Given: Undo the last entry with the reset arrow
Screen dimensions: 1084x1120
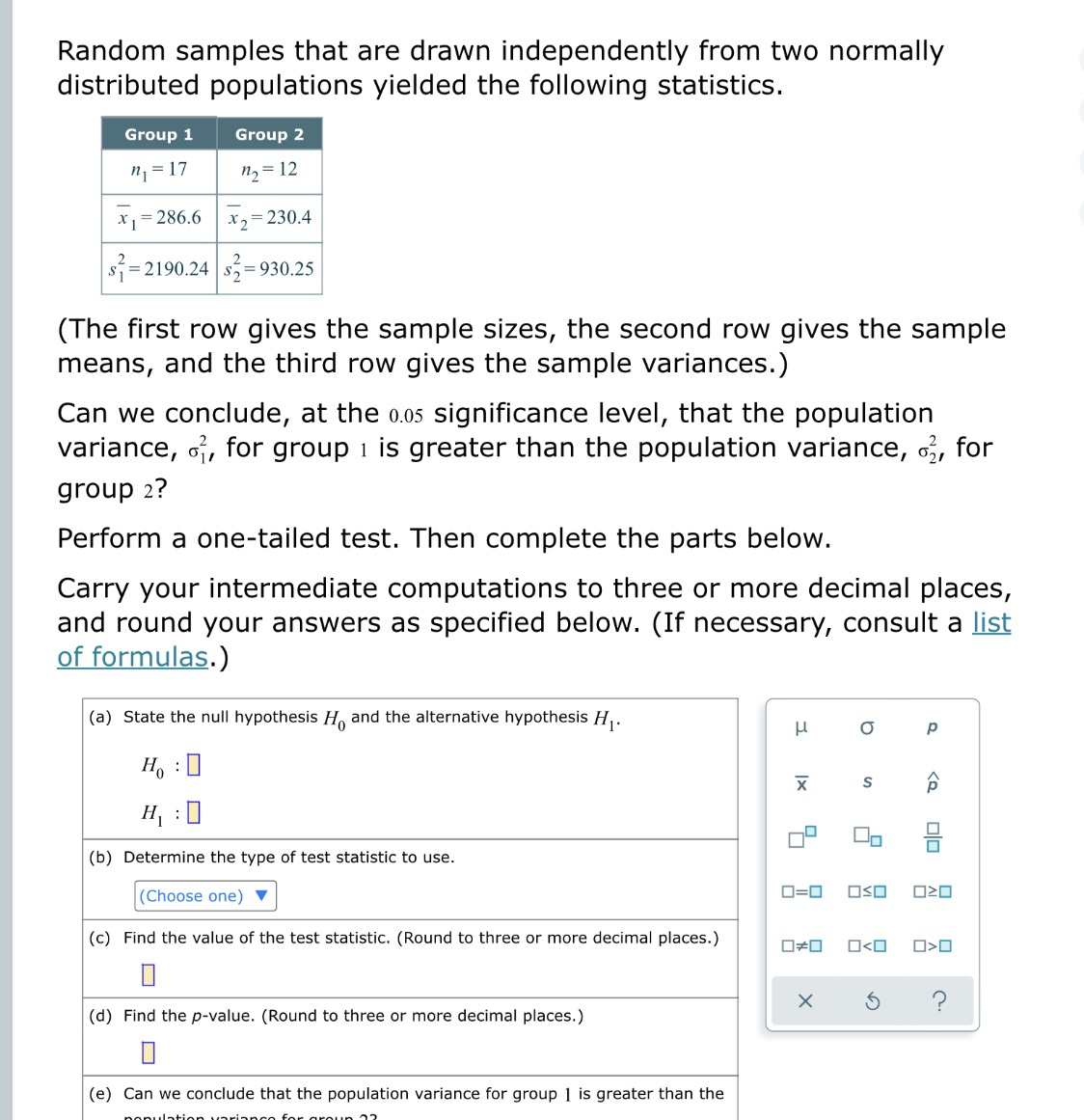Looking at the screenshot, I should [872, 1000].
